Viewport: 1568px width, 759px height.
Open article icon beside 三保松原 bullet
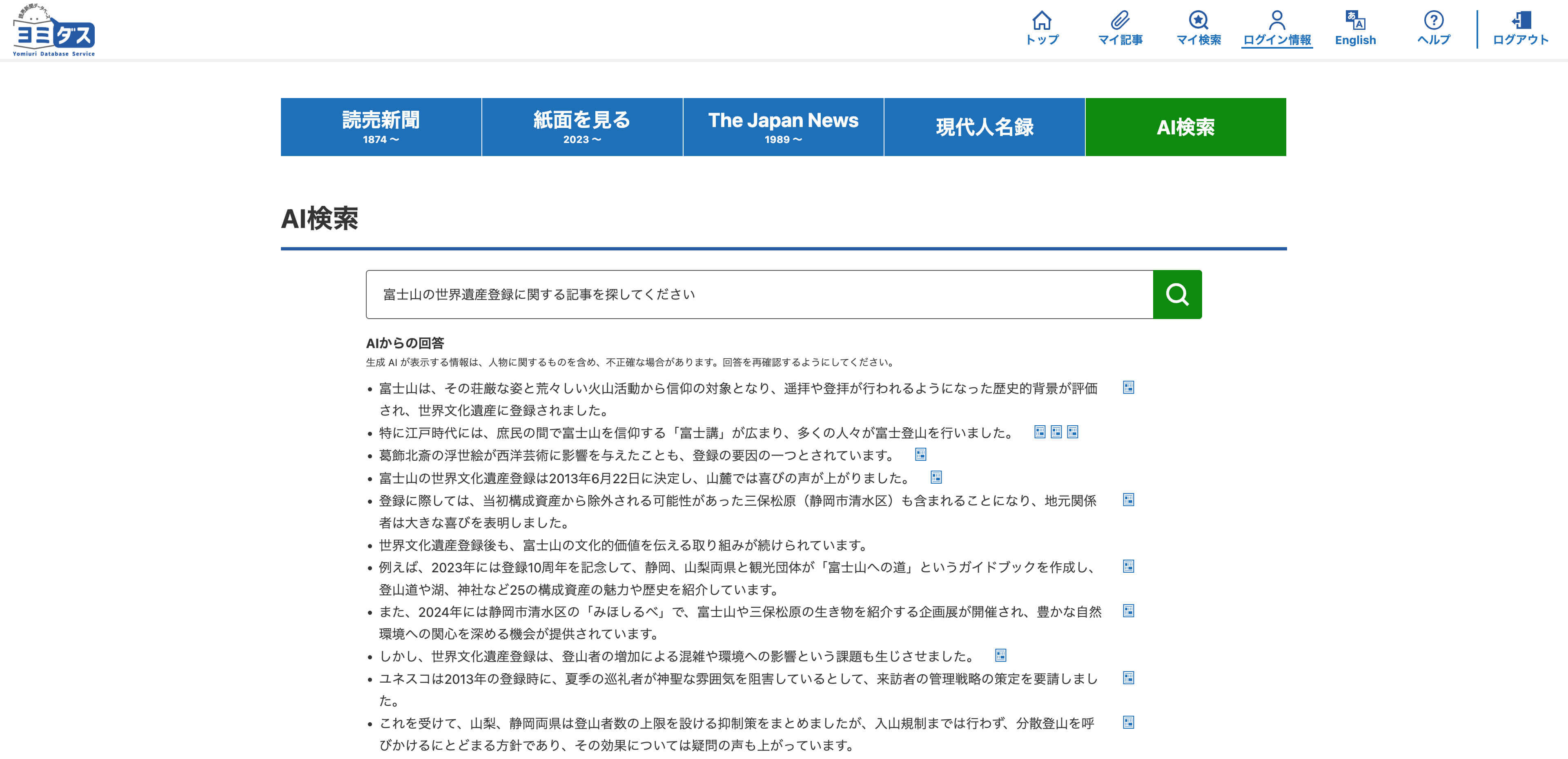click(1128, 500)
